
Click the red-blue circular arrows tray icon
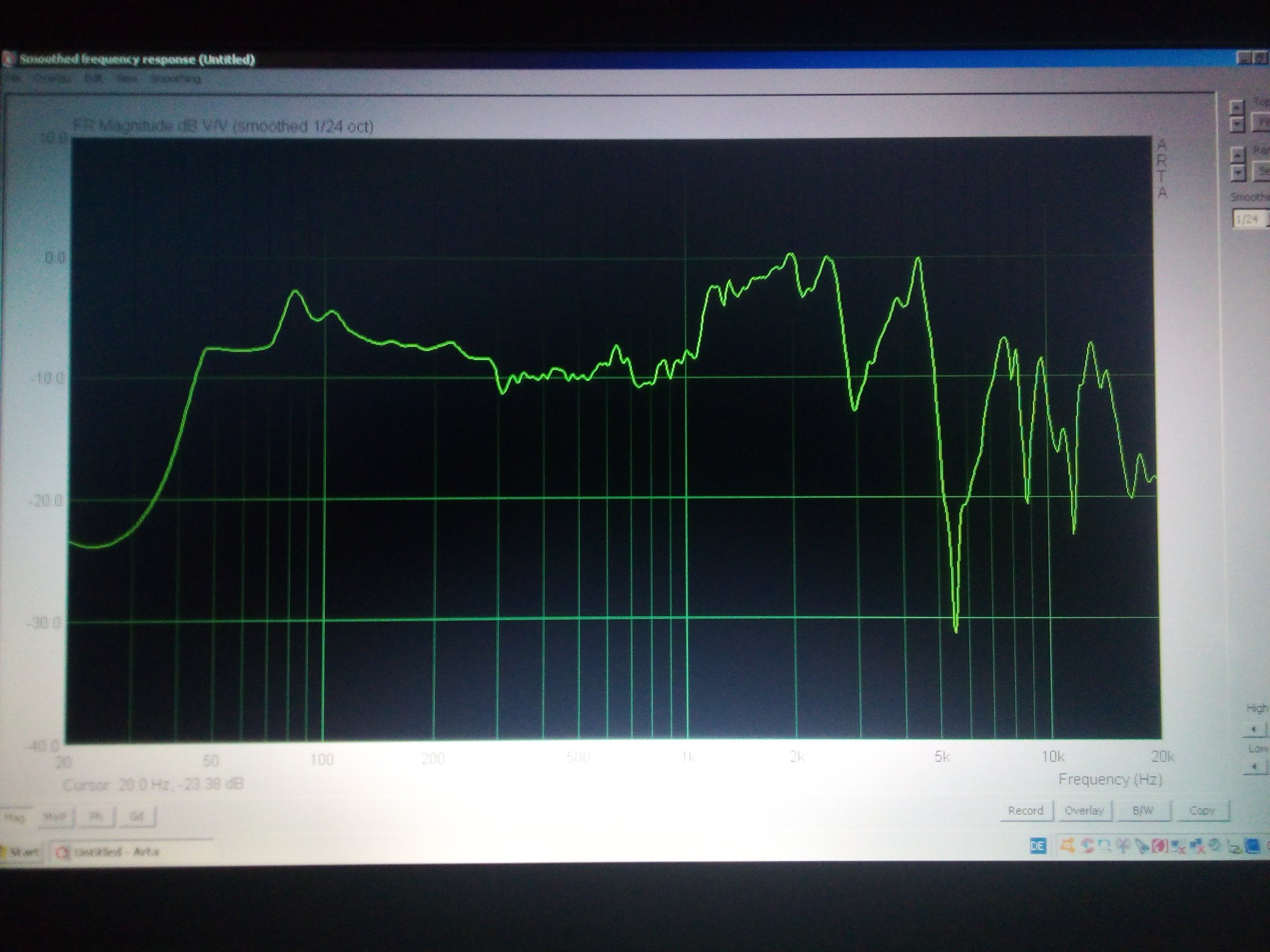[x=1086, y=845]
